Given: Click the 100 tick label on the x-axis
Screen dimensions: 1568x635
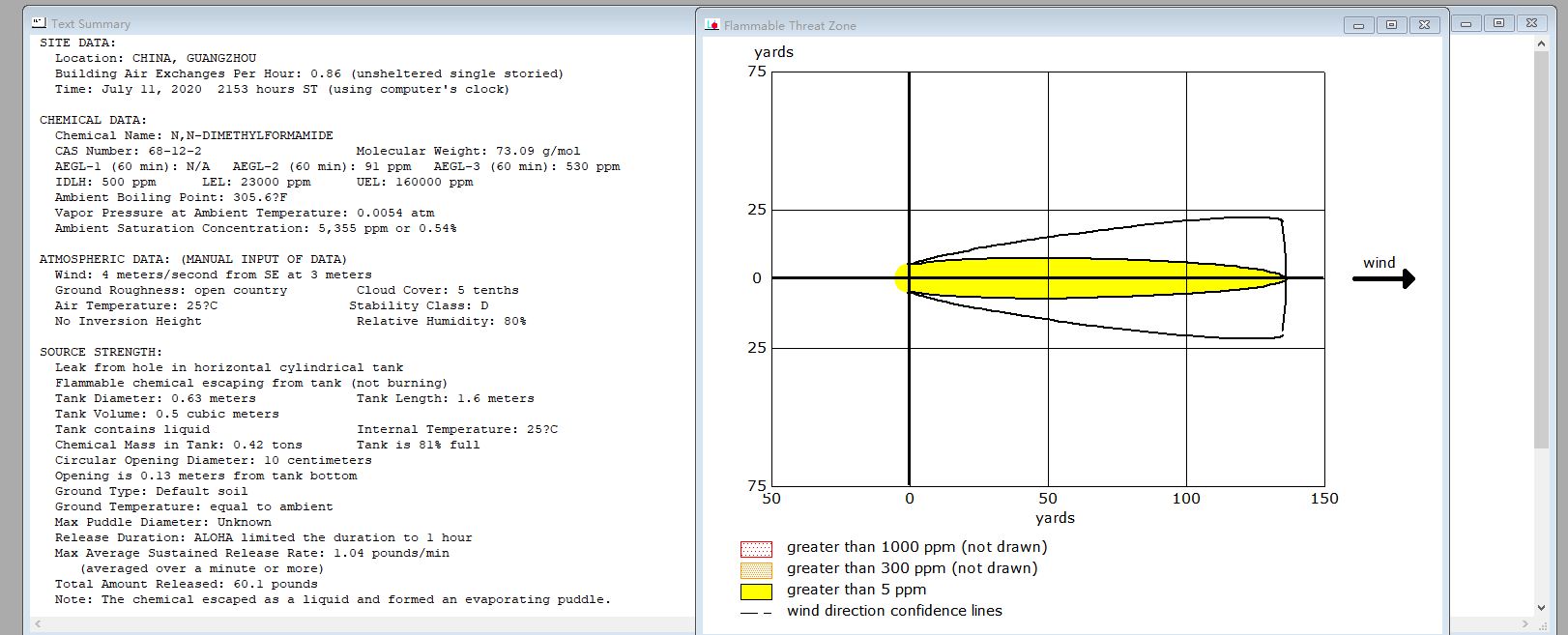Looking at the screenshot, I should [x=1186, y=499].
